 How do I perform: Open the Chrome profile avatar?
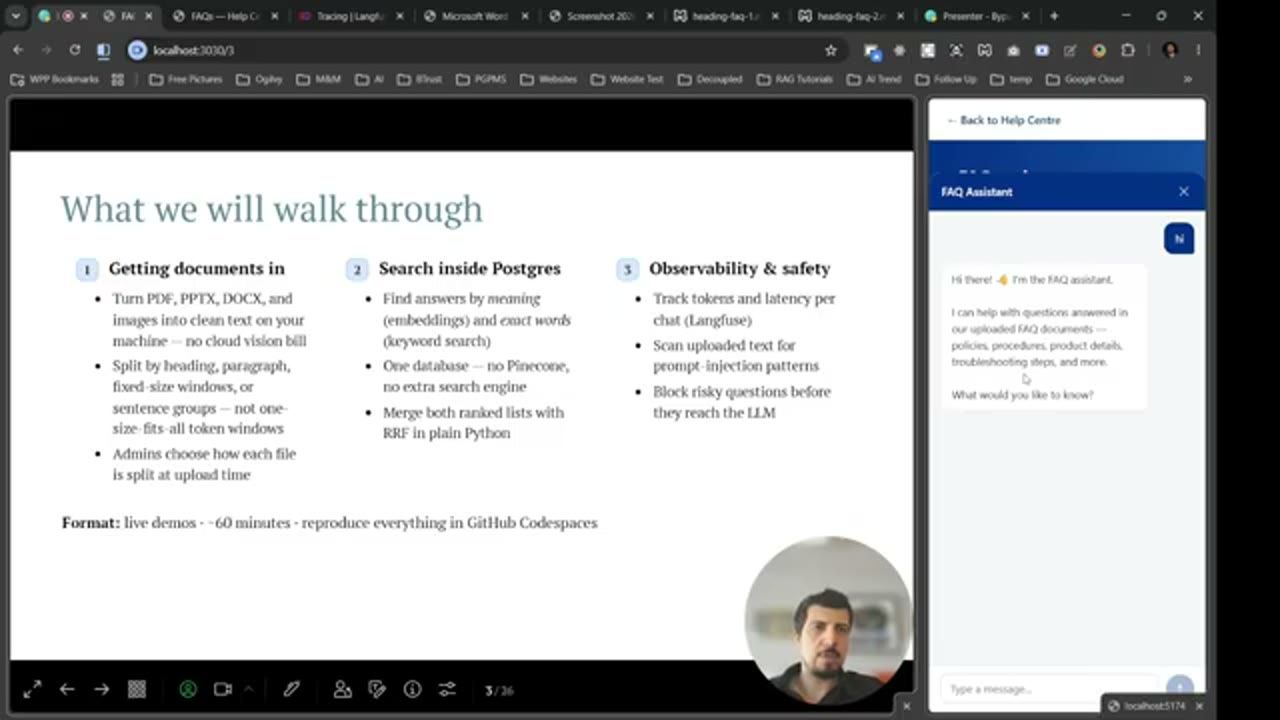click(1170, 50)
